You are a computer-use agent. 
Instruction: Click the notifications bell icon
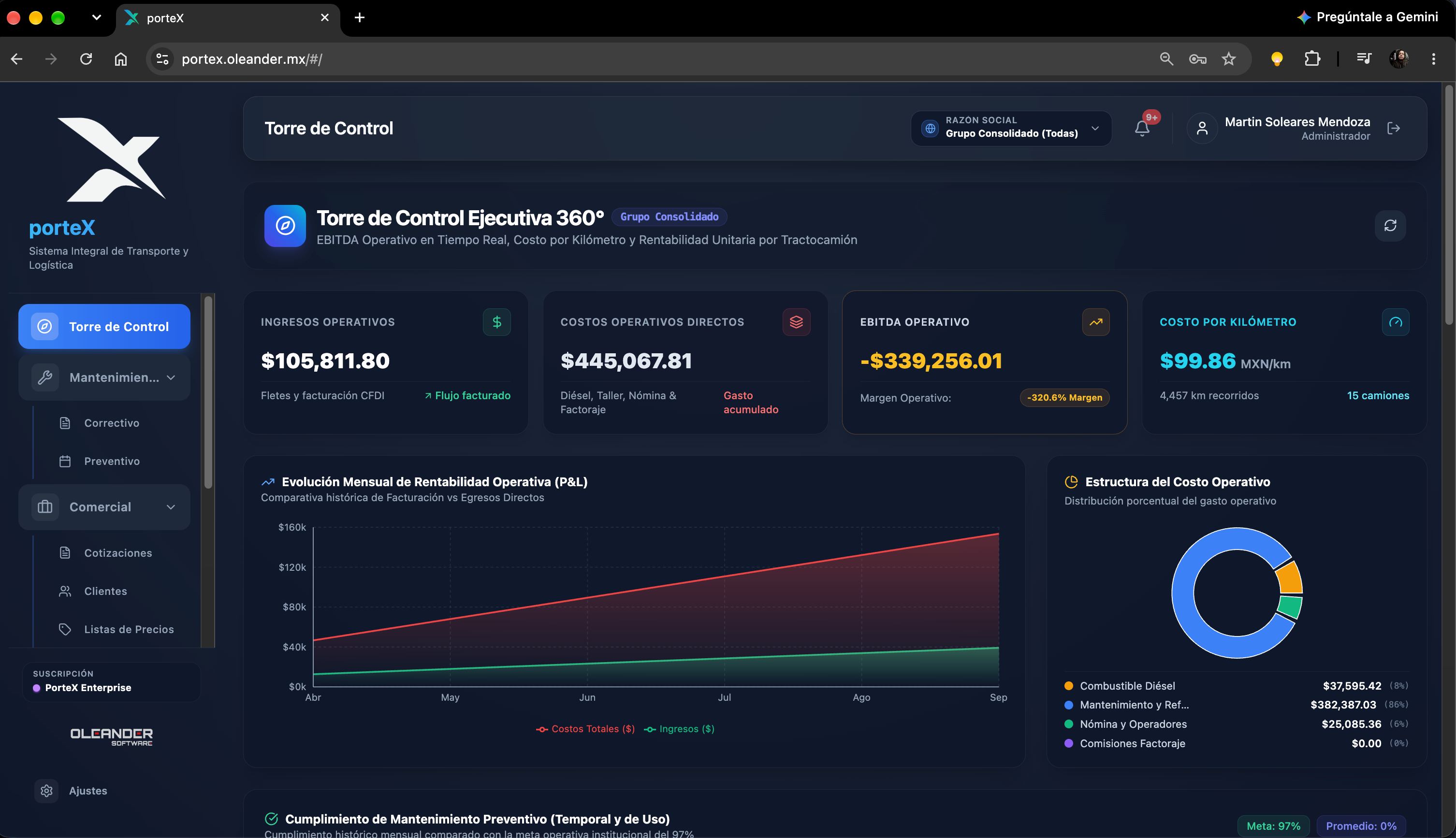pos(1142,129)
